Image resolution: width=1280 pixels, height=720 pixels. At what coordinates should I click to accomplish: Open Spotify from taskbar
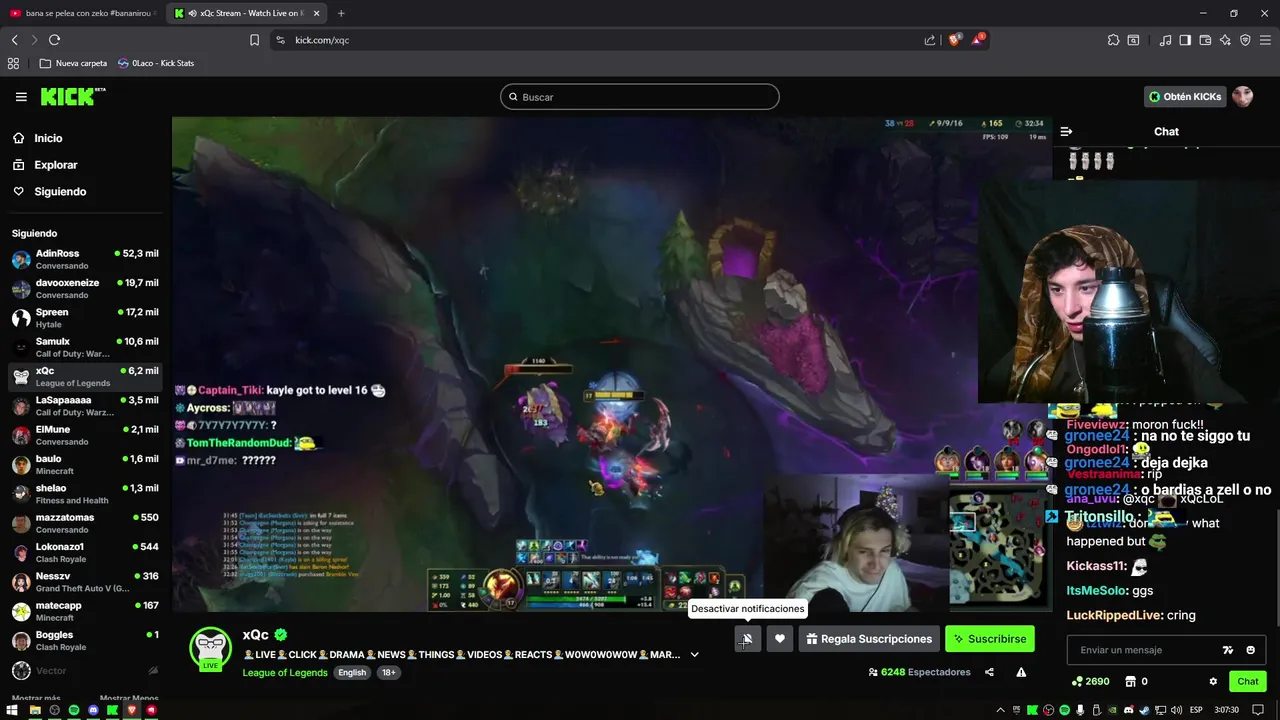(74, 710)
